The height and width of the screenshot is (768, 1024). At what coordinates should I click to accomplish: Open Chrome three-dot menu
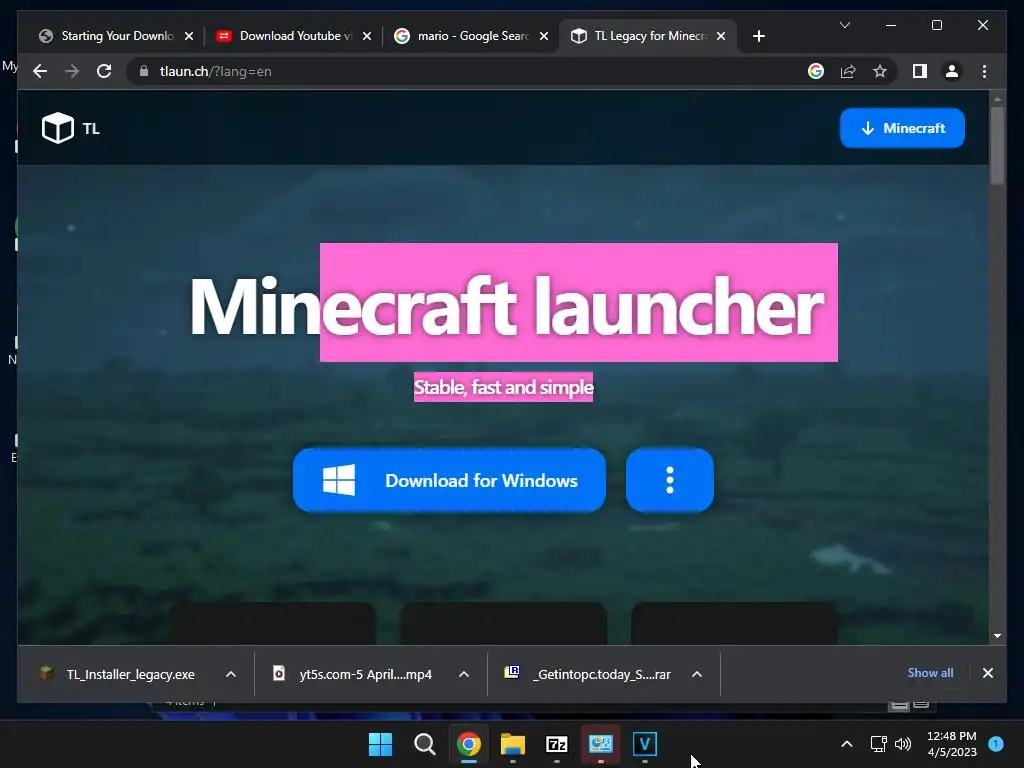[x=984, y=71]
